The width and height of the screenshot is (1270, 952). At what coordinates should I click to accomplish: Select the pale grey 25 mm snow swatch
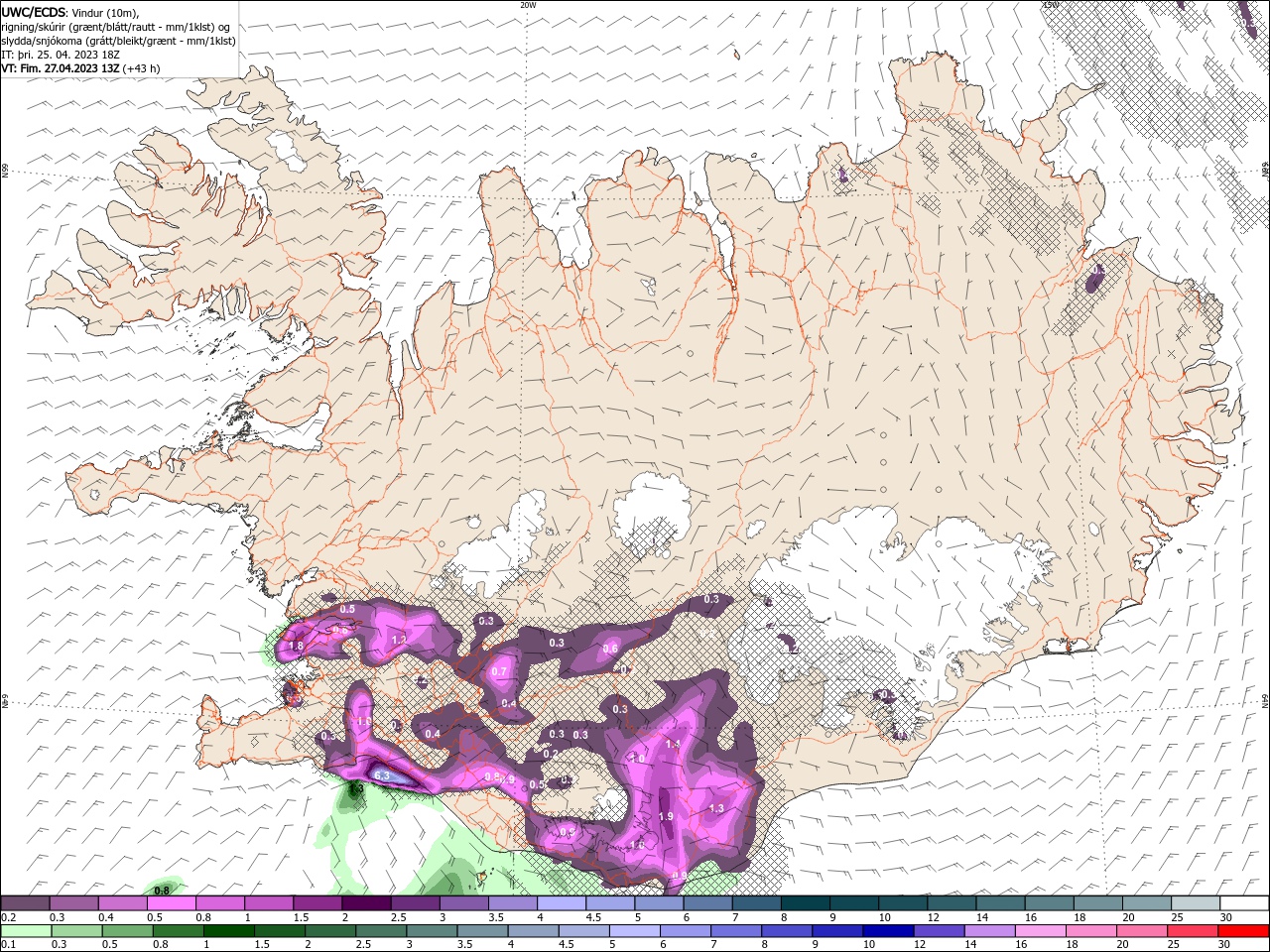click(1195, 903)
